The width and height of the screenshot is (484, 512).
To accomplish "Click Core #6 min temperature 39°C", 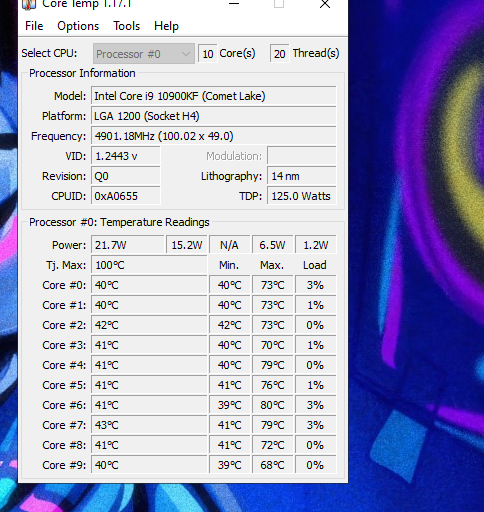I will [x=229, y=405].
